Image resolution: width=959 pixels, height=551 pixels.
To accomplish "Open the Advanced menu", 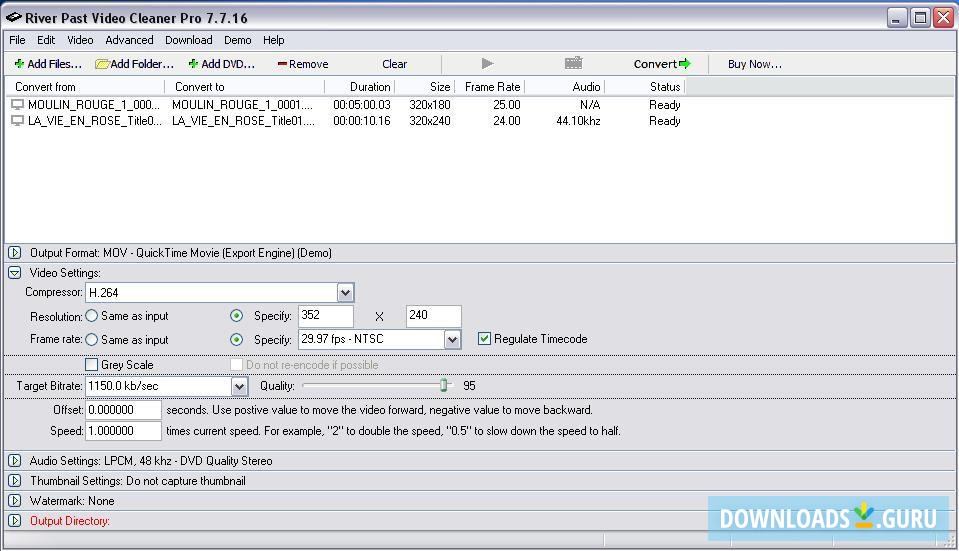I will tap(129, 40).
